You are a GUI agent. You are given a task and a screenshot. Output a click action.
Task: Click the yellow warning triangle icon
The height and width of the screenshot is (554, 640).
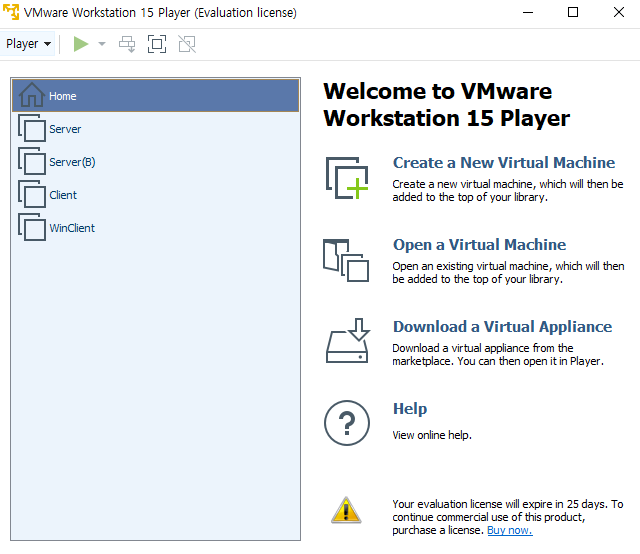tap(346, 510)
